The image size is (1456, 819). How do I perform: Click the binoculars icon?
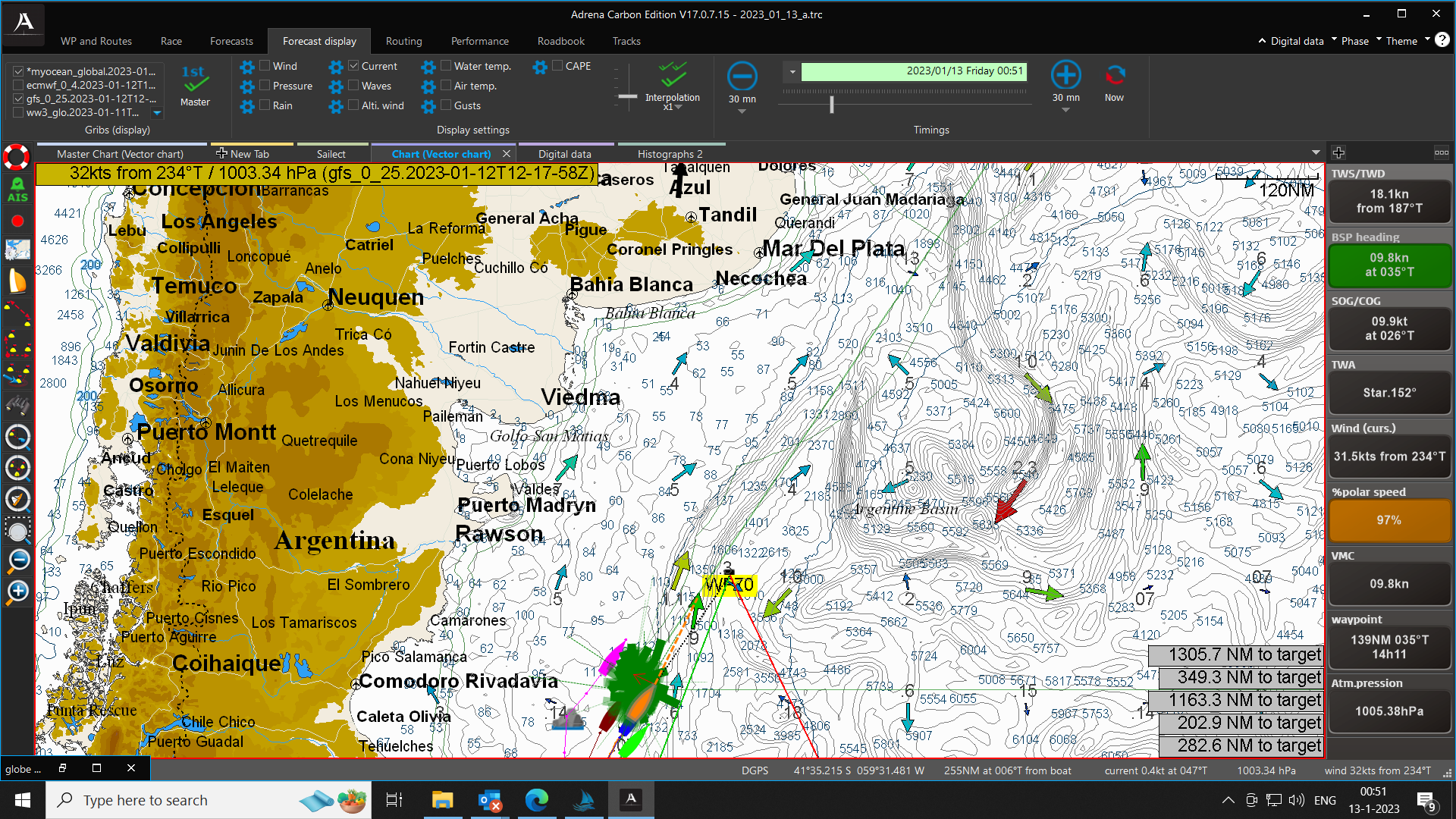(17, 406)
